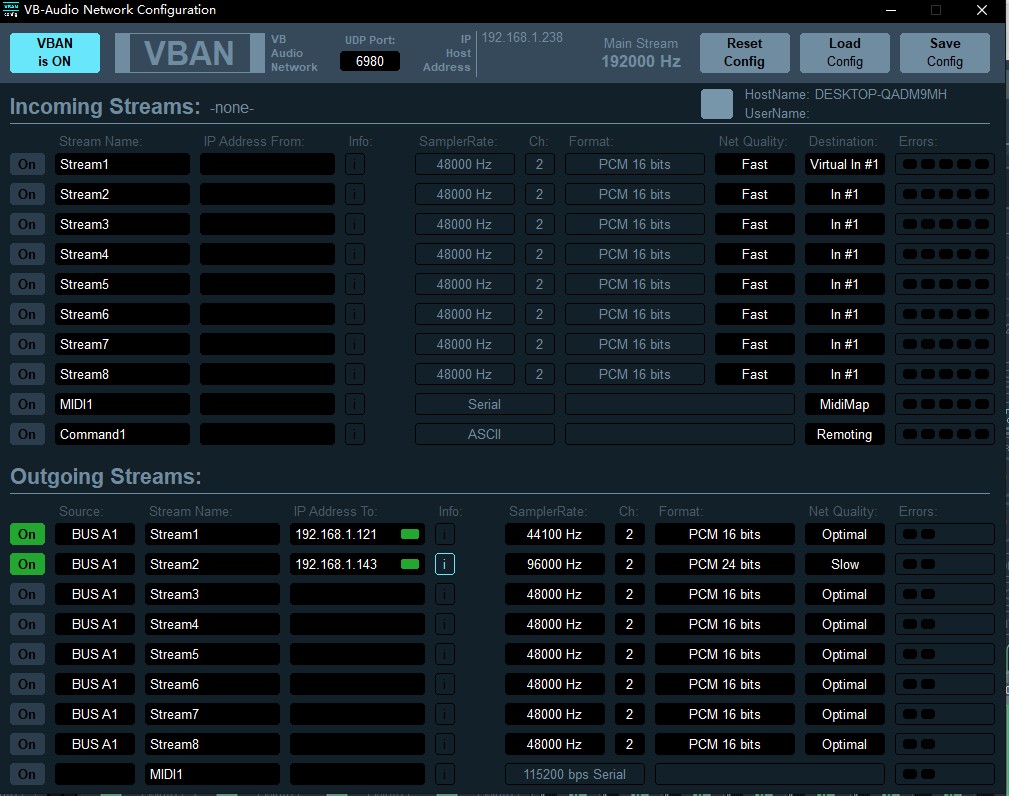This screenshot has height=796, width=1009.
Task: Click the info icon for outgoing Stream8
Action: coord(445,744)
